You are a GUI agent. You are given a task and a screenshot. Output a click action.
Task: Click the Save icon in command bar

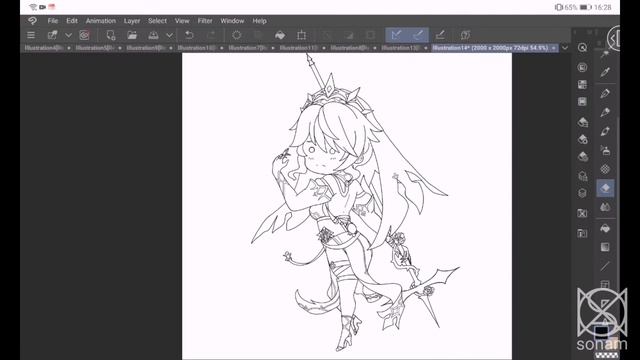[x=153, y=35]
